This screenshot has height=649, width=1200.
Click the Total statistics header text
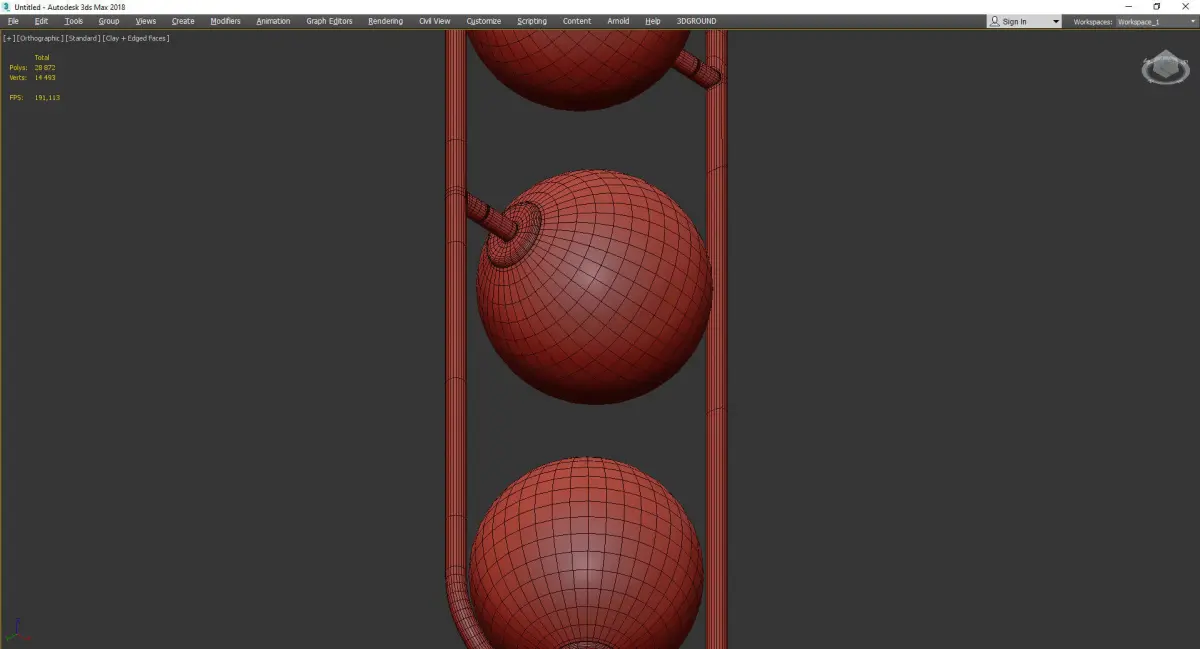[41, 57]
